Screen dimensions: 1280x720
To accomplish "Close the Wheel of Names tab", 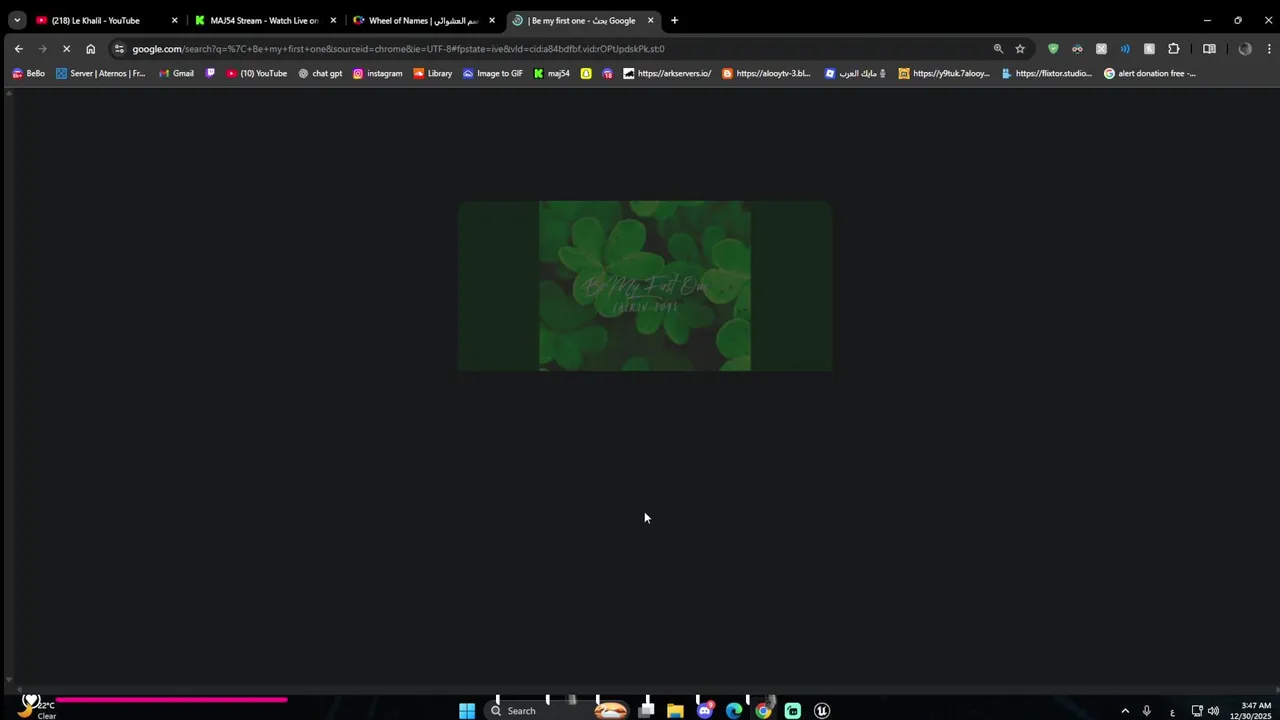I will (492, 20).
